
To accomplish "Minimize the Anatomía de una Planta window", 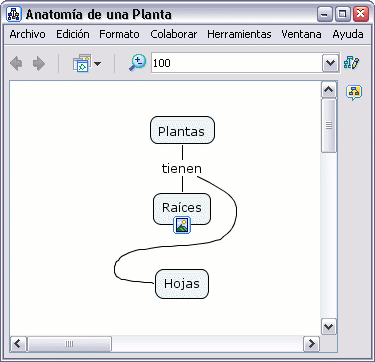I will (324, 14).
